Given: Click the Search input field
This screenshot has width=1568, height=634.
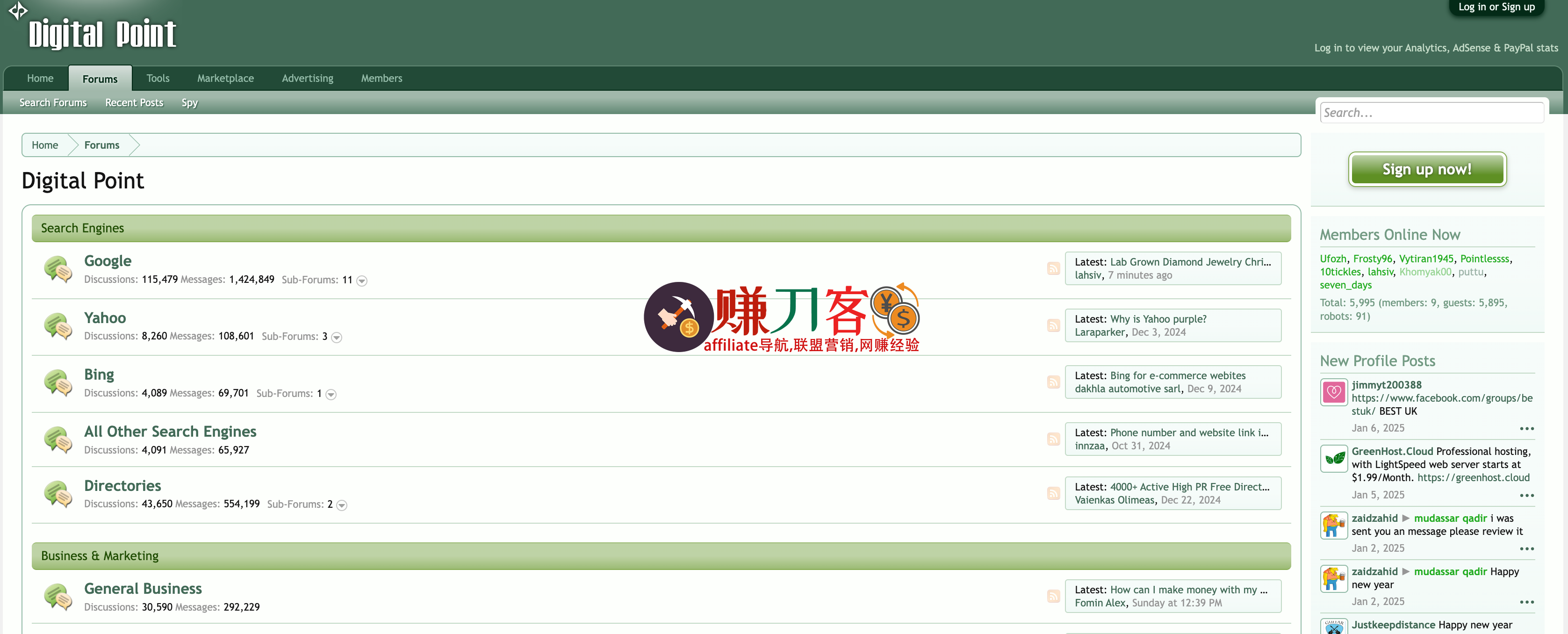Looking at the screenshot, I should [1431, 113].
